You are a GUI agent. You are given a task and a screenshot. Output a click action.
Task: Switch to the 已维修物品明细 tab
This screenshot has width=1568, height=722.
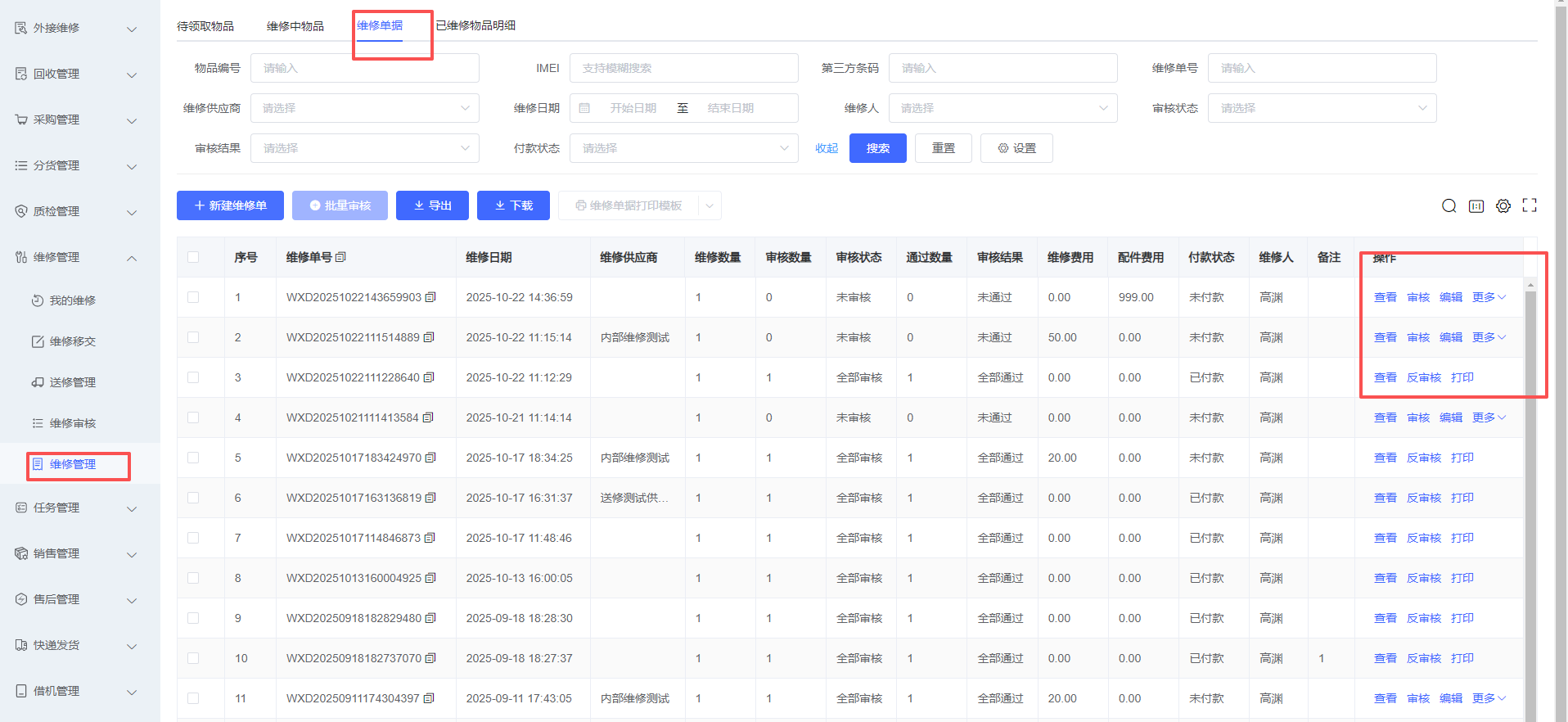[x=475, y=25]
